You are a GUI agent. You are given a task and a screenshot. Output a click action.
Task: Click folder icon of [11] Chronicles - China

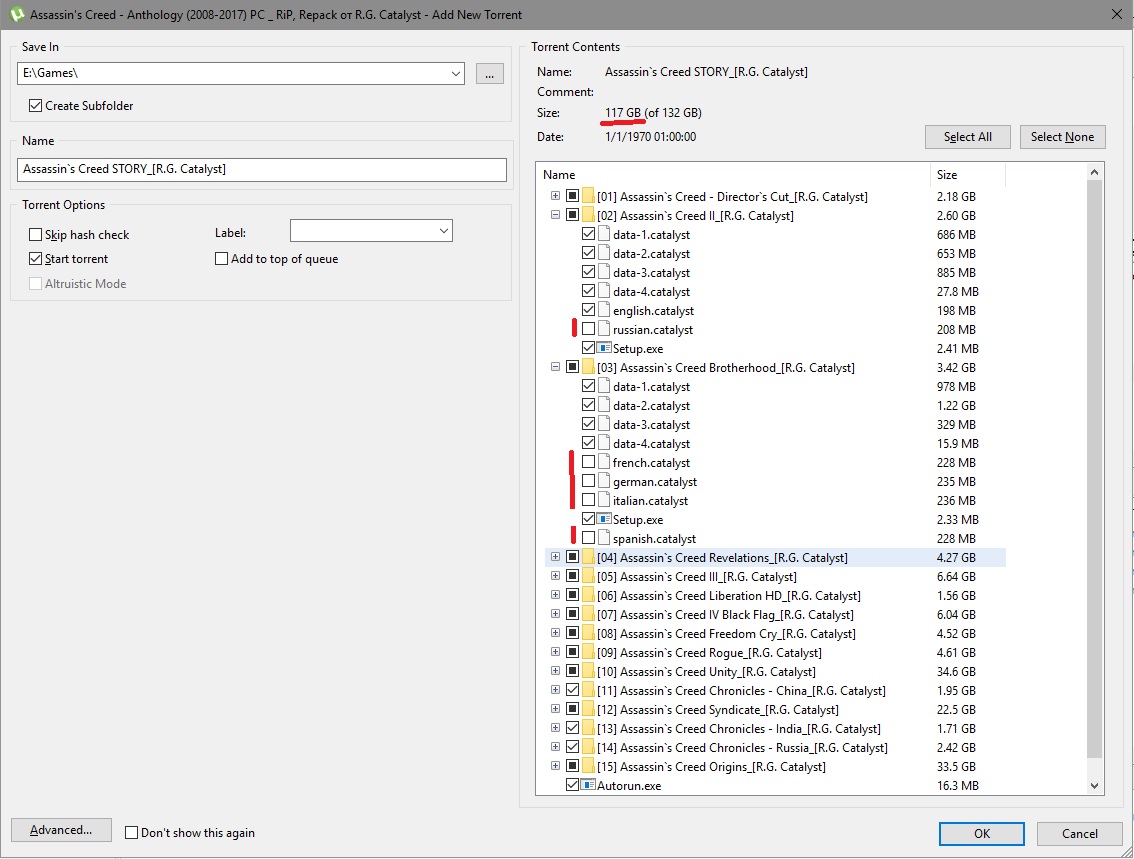(x=588, y=690)
